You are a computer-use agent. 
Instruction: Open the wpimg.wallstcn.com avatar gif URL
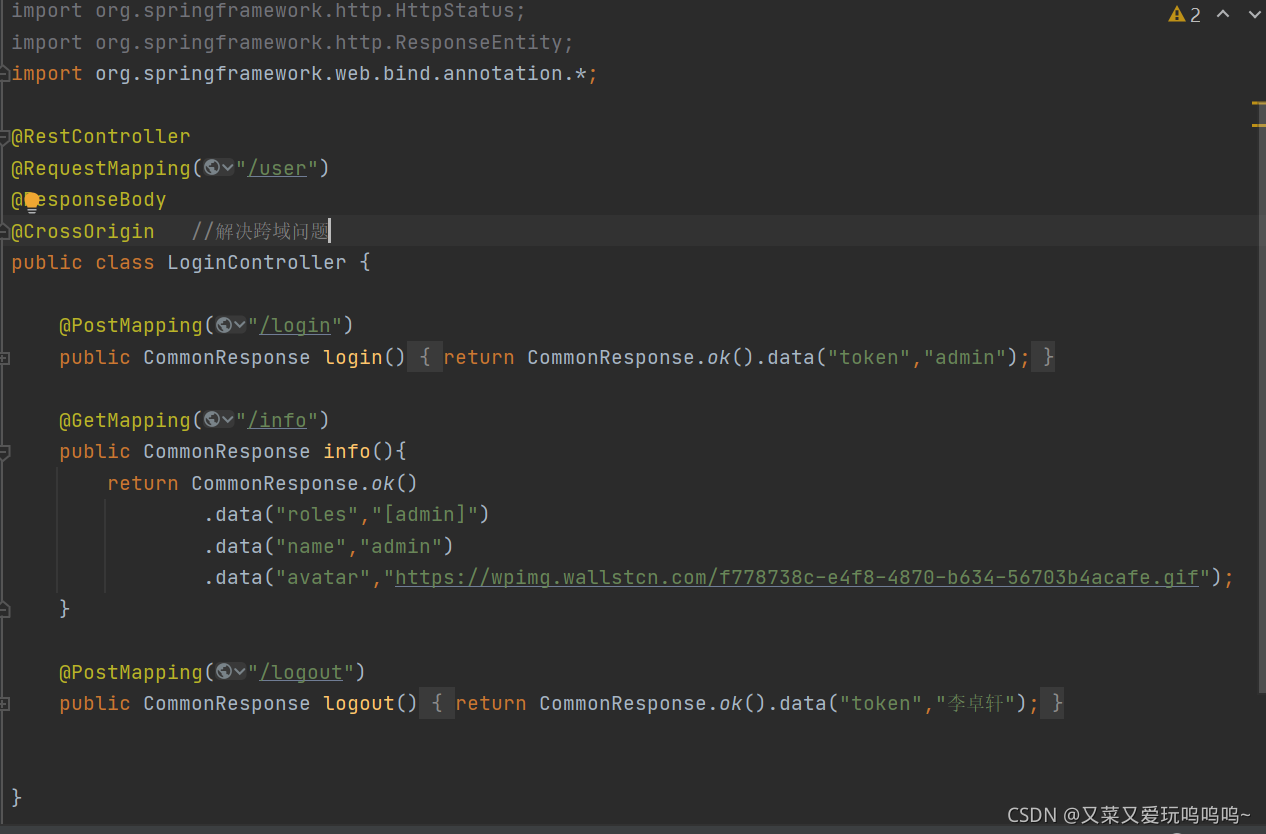pyautogui.click(x=796, y=577)
